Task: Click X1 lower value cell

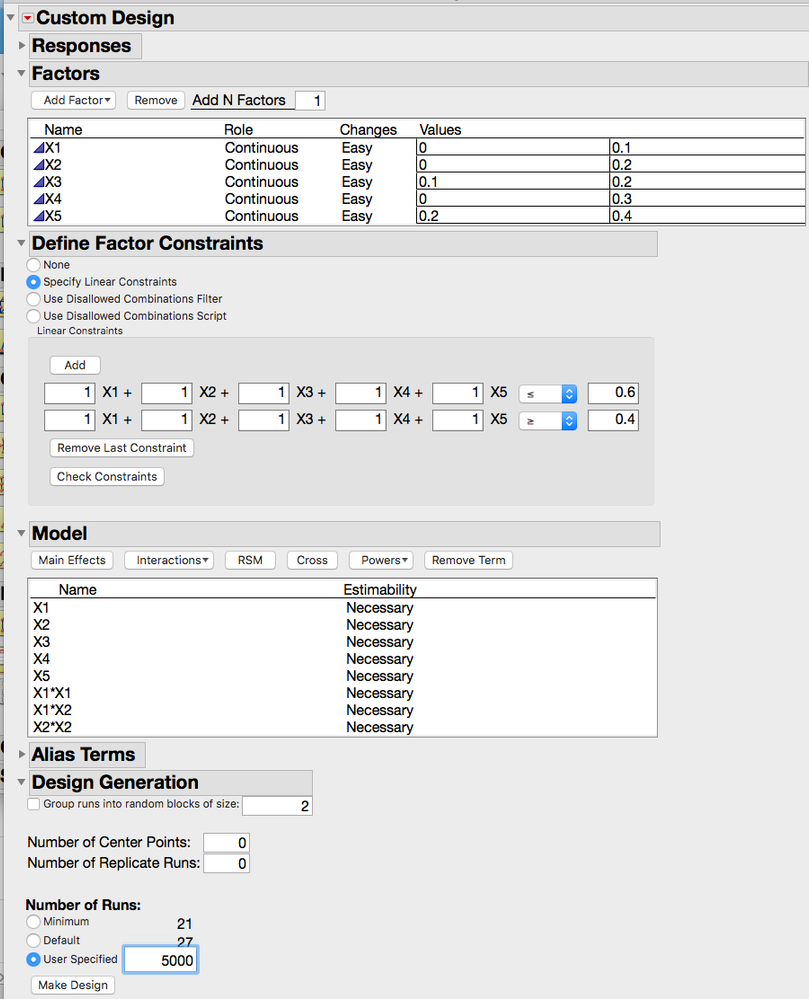Action: point(513,148)
